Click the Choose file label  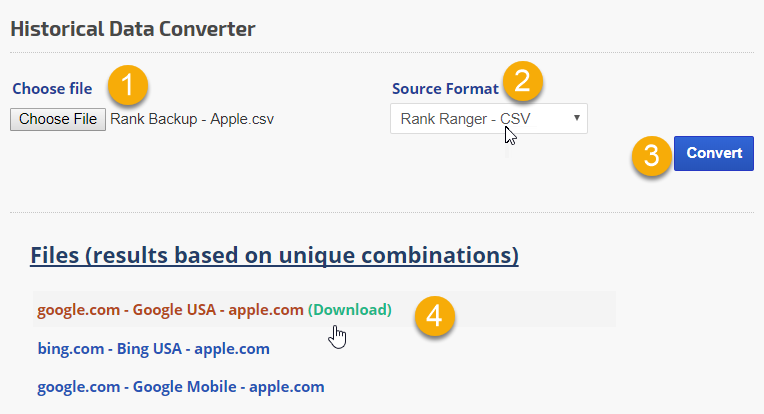(52, 89)
